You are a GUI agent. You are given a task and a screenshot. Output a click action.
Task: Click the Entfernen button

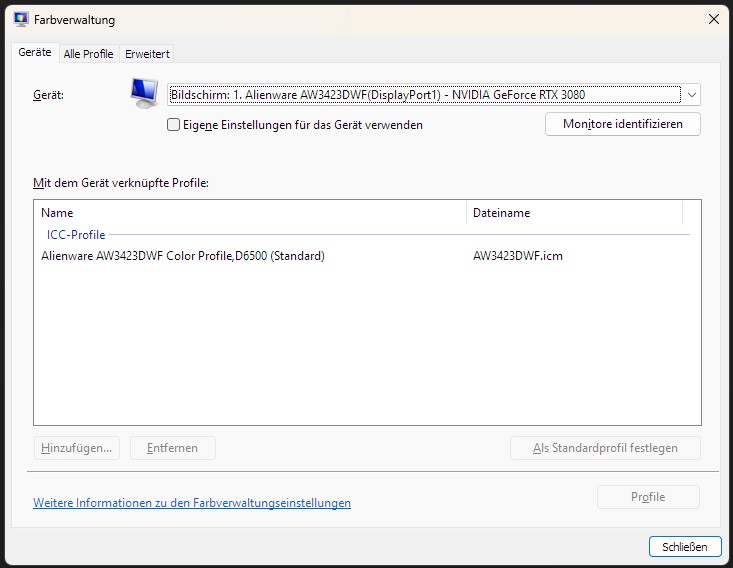172,448
